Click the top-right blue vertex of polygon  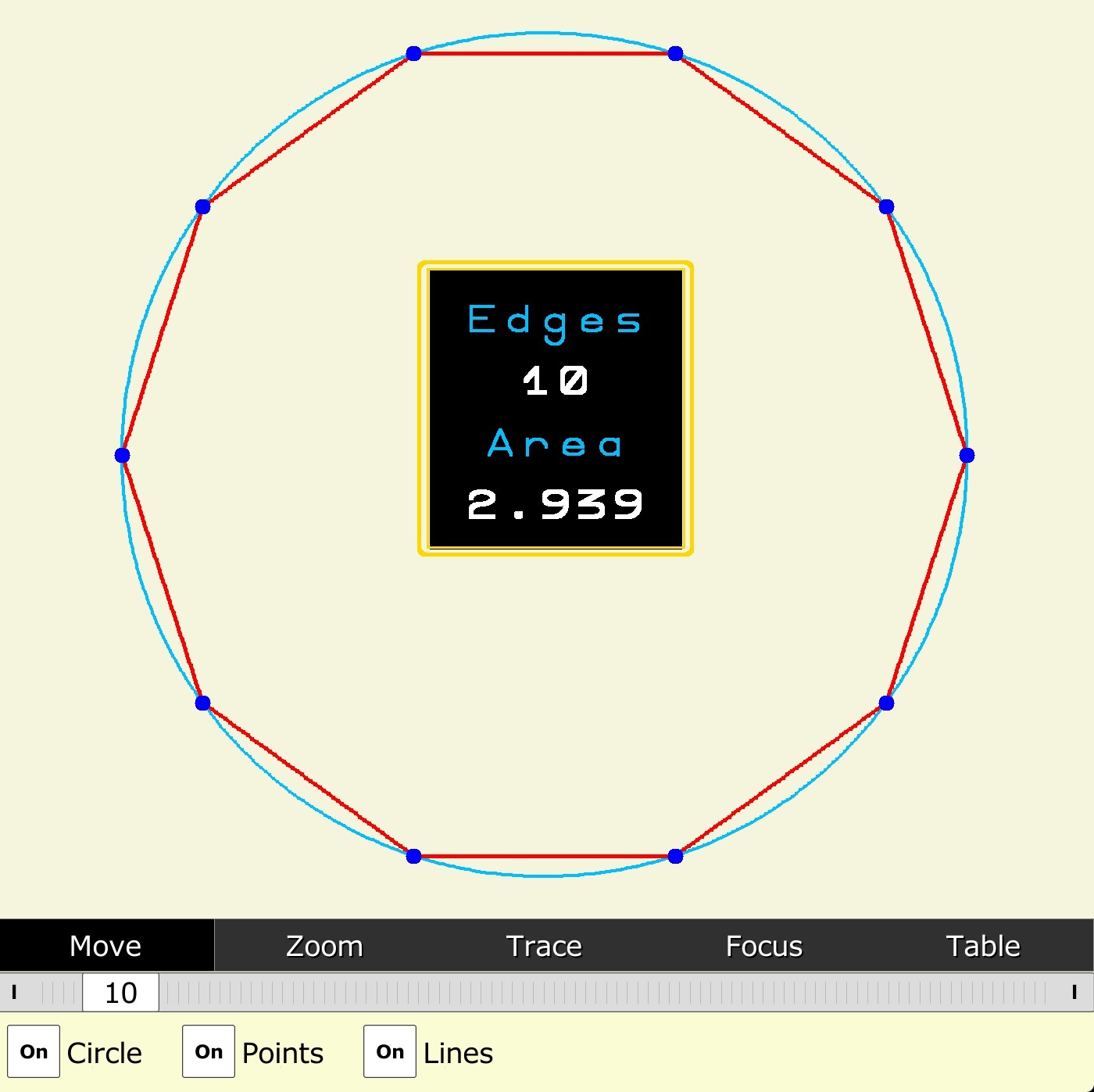(x=676, y=53)
